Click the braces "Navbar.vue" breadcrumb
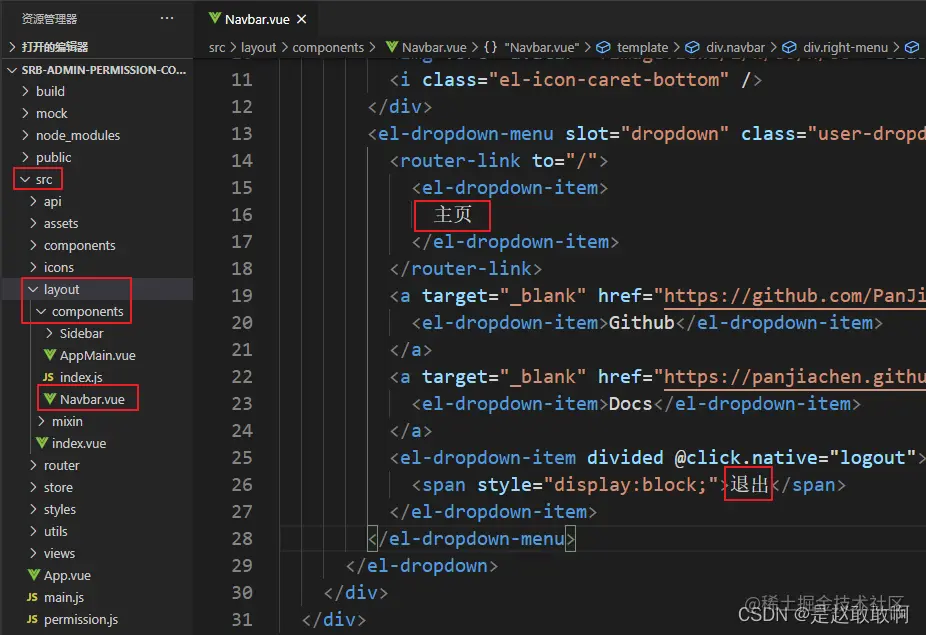The height and width of the screenshot is (635, 926). point(532,47)
